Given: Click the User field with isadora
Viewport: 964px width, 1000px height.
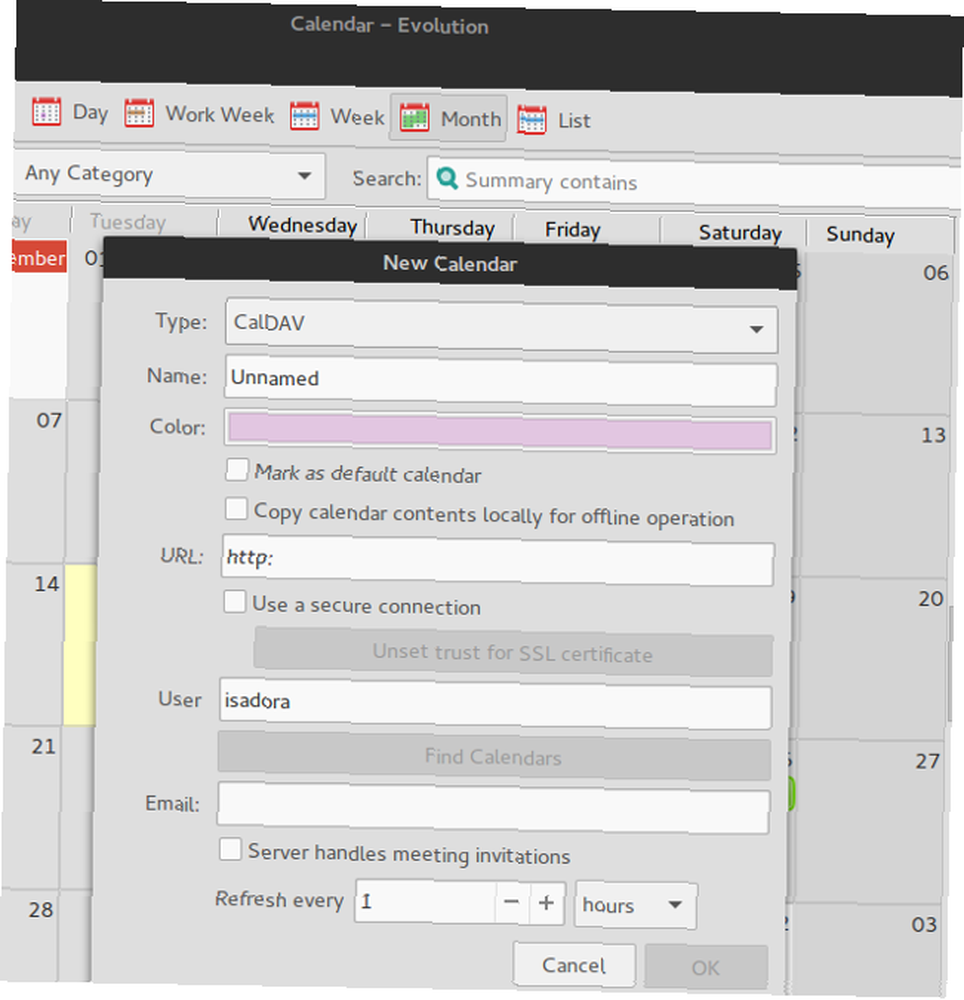Looking at the screenshot, I should (x=495, y=703).
